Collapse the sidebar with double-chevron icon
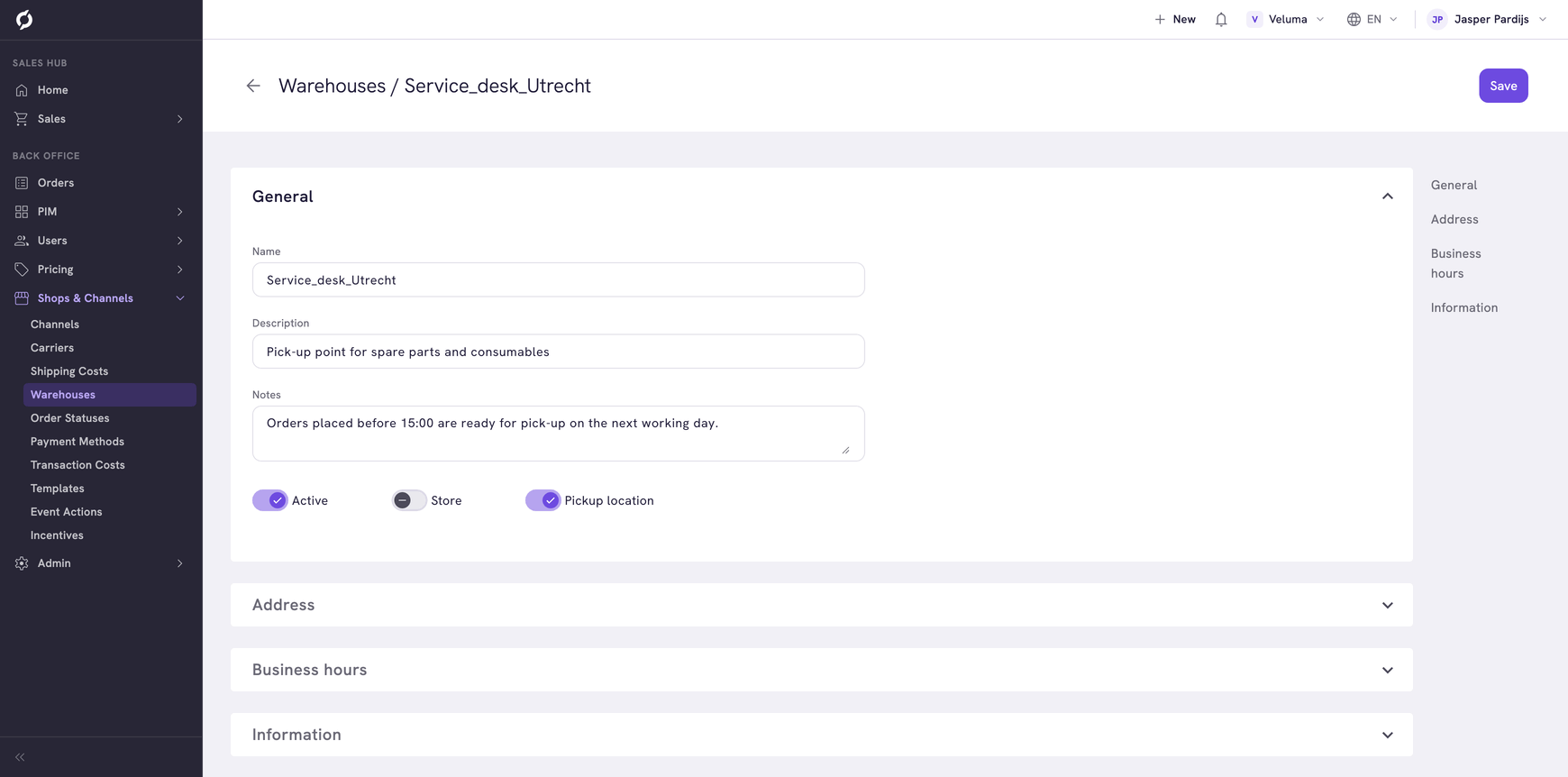Screen dimensions: 1568x777 coord(20,757)
